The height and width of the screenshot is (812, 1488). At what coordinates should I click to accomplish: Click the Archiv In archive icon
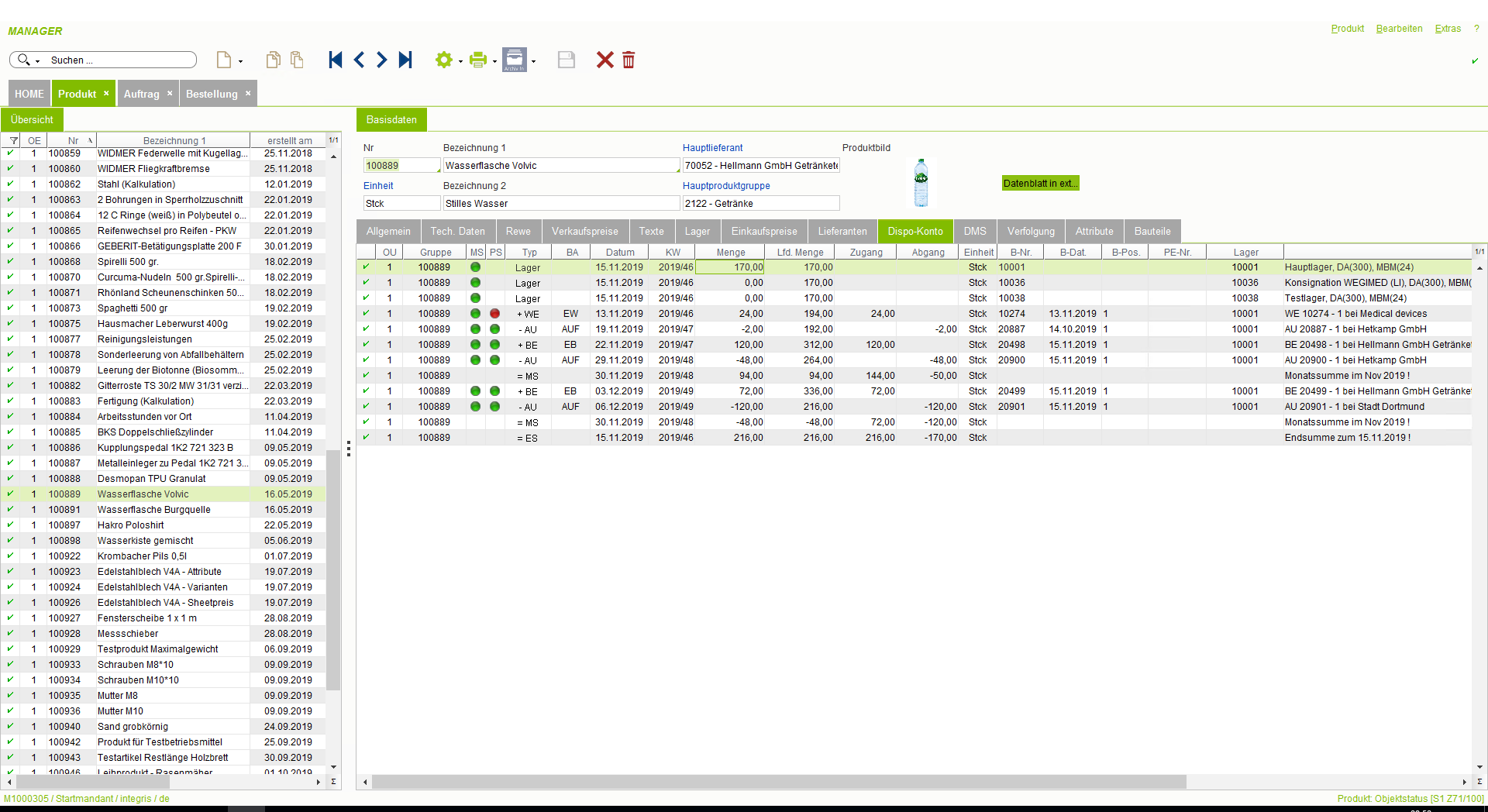tap(514, 60)
